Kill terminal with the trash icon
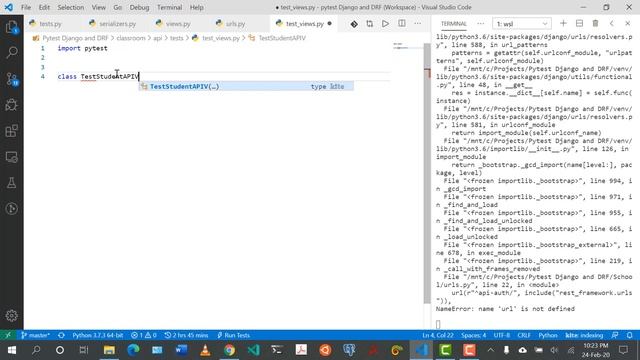The width and height of the screenshot is (640, 360). pos(596,24)
